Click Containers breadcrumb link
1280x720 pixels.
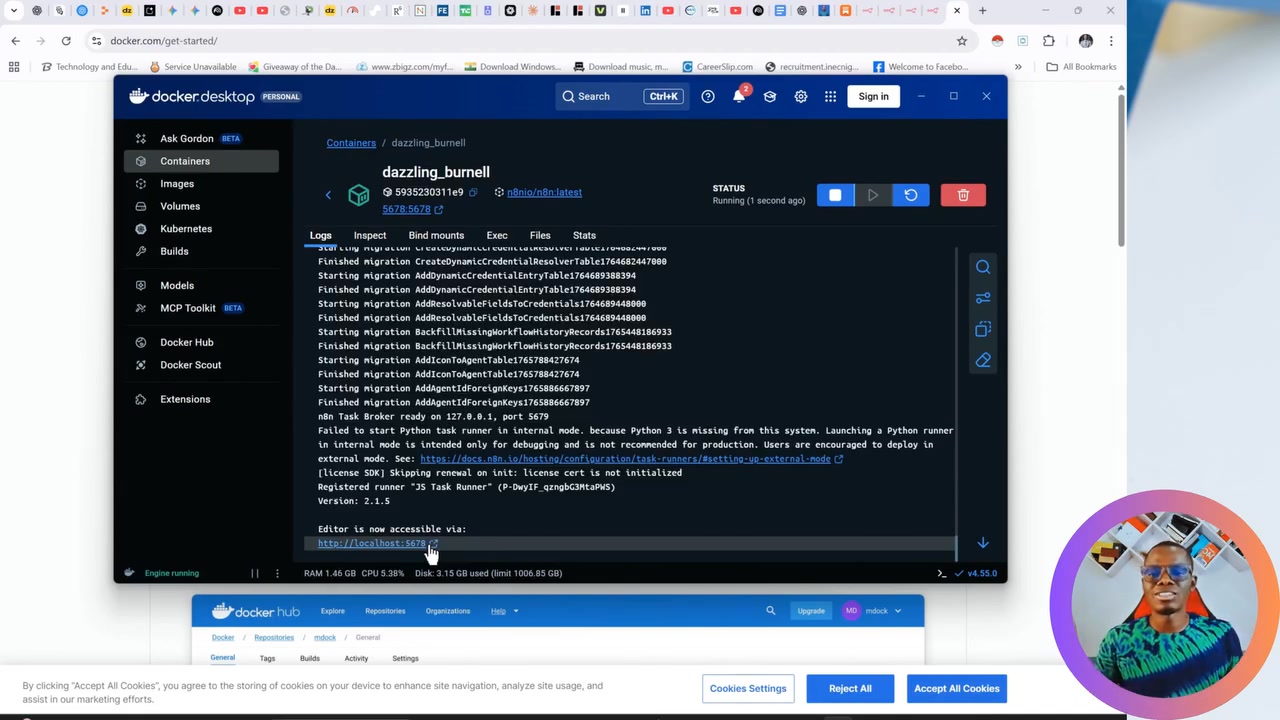351,143
